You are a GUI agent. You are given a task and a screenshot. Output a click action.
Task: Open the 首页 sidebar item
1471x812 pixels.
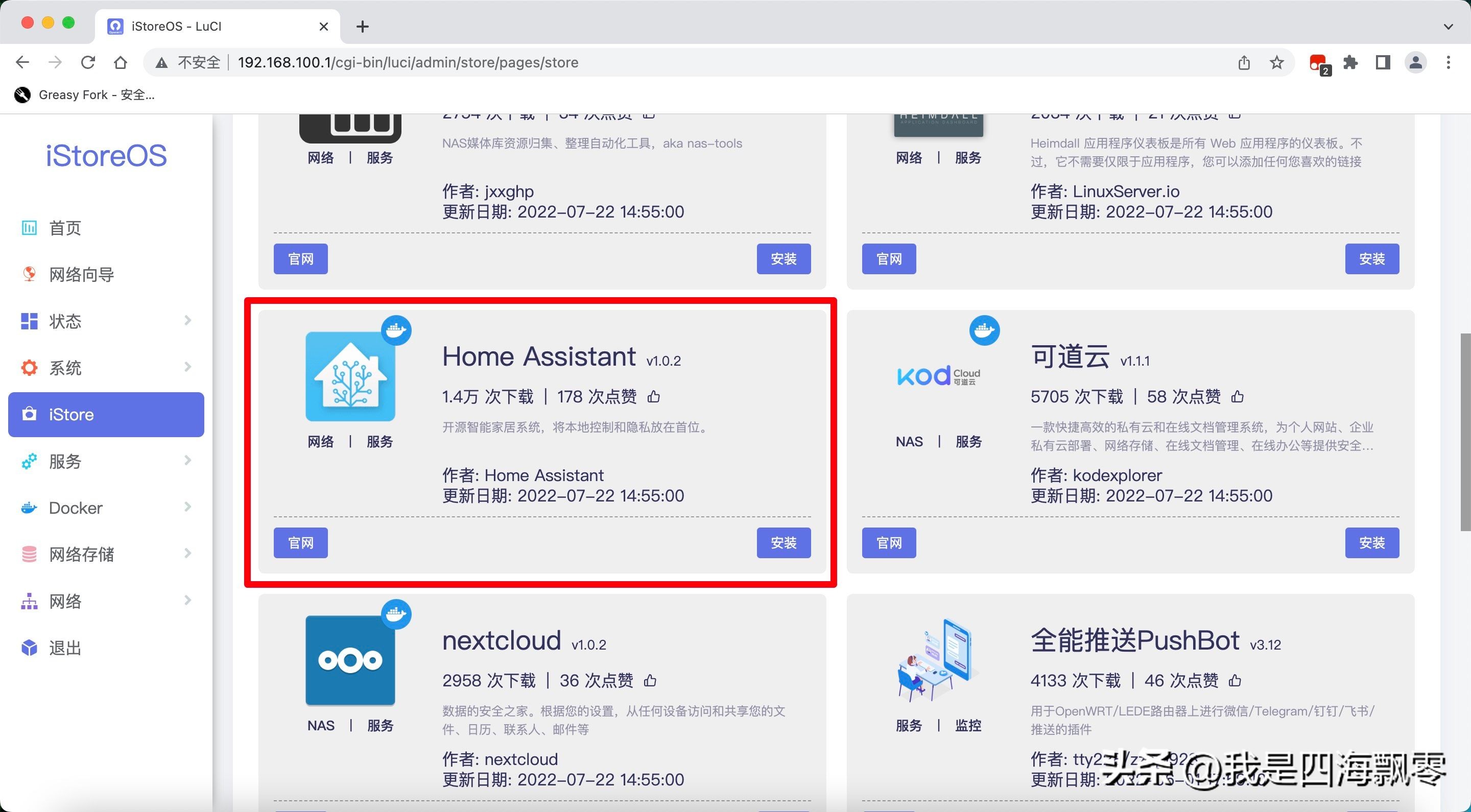pyautogui.click(x=65, y=228)
